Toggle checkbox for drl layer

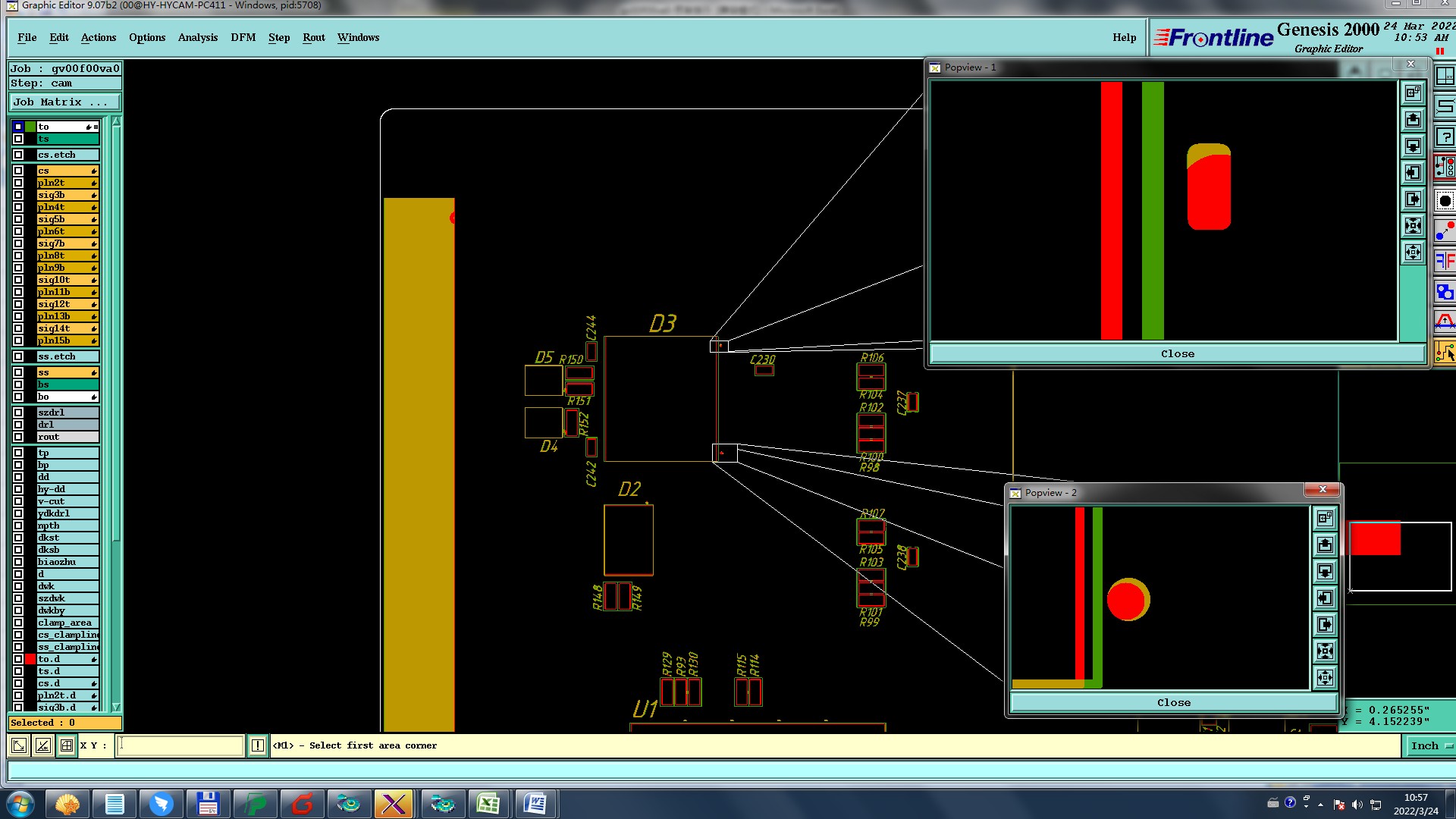pyautogui.click(x=18, y=425)
